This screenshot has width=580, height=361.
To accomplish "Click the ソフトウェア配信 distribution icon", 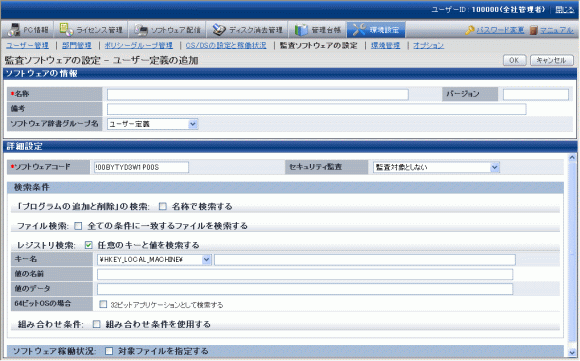I will tap(141, 30).
